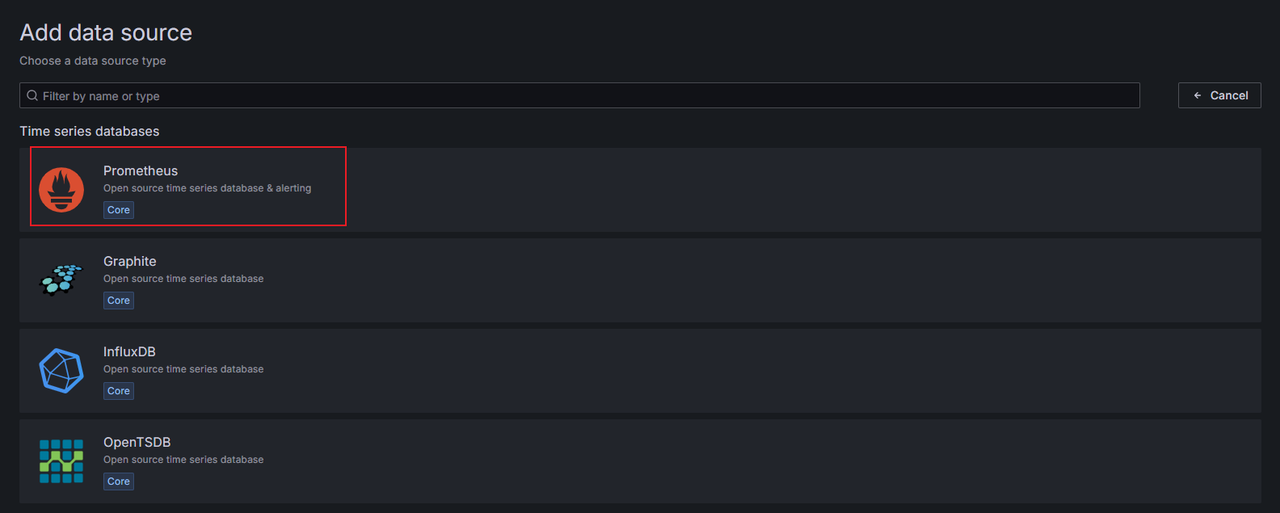This screenshot has height=513, width=1280.
Task: Click Prometheus description mentioning alerting
Action: [x=207, y=188]
